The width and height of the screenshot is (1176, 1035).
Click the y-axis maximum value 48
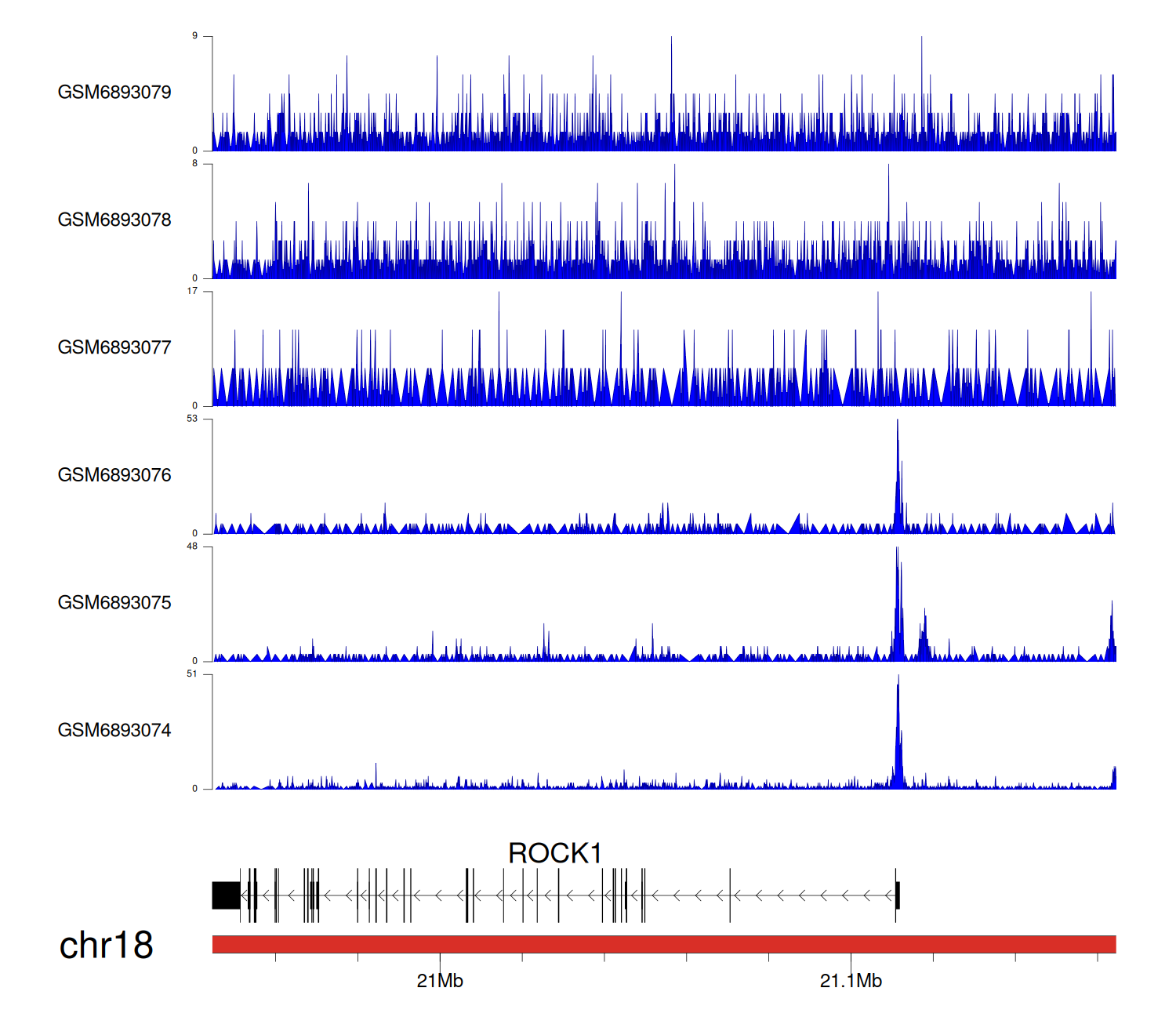192,547
